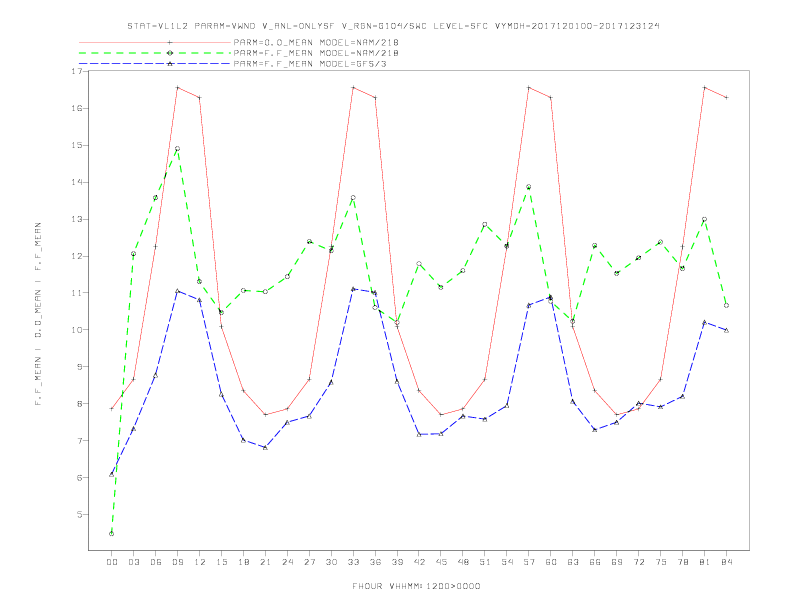This screenshot has height=612, width=792.
Task: Click x-axis tick label 60
Action: click(551, 562)
